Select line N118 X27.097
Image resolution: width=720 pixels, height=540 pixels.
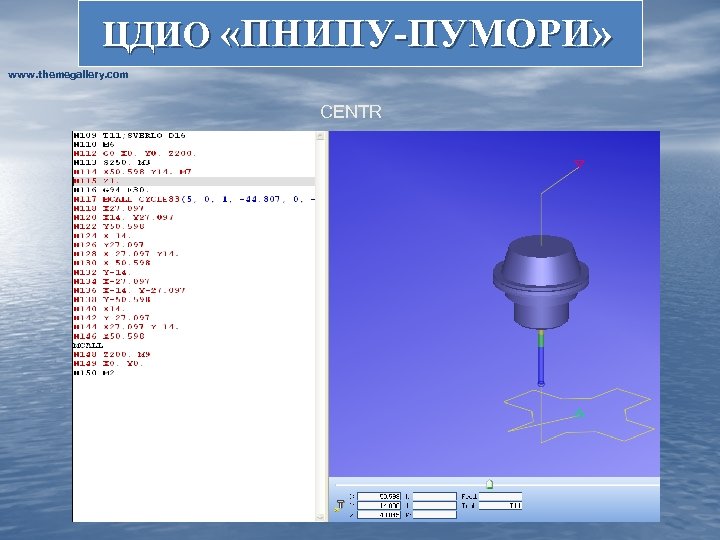point(109,208)
